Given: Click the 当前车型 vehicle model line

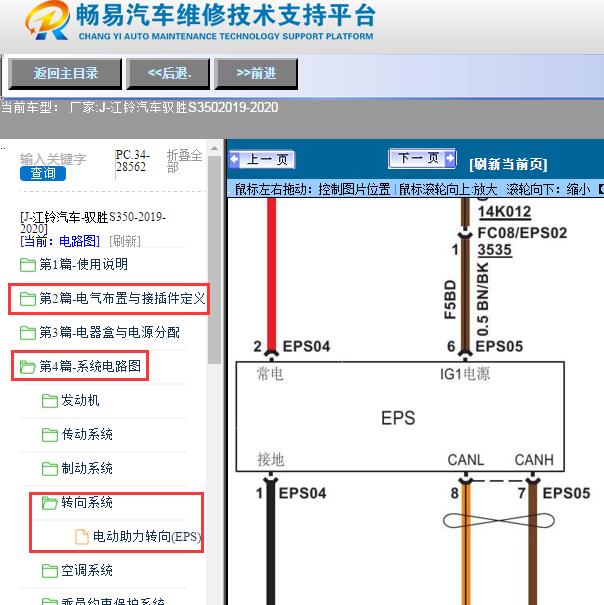Looking at the screenshot, I should pos(139,107).
